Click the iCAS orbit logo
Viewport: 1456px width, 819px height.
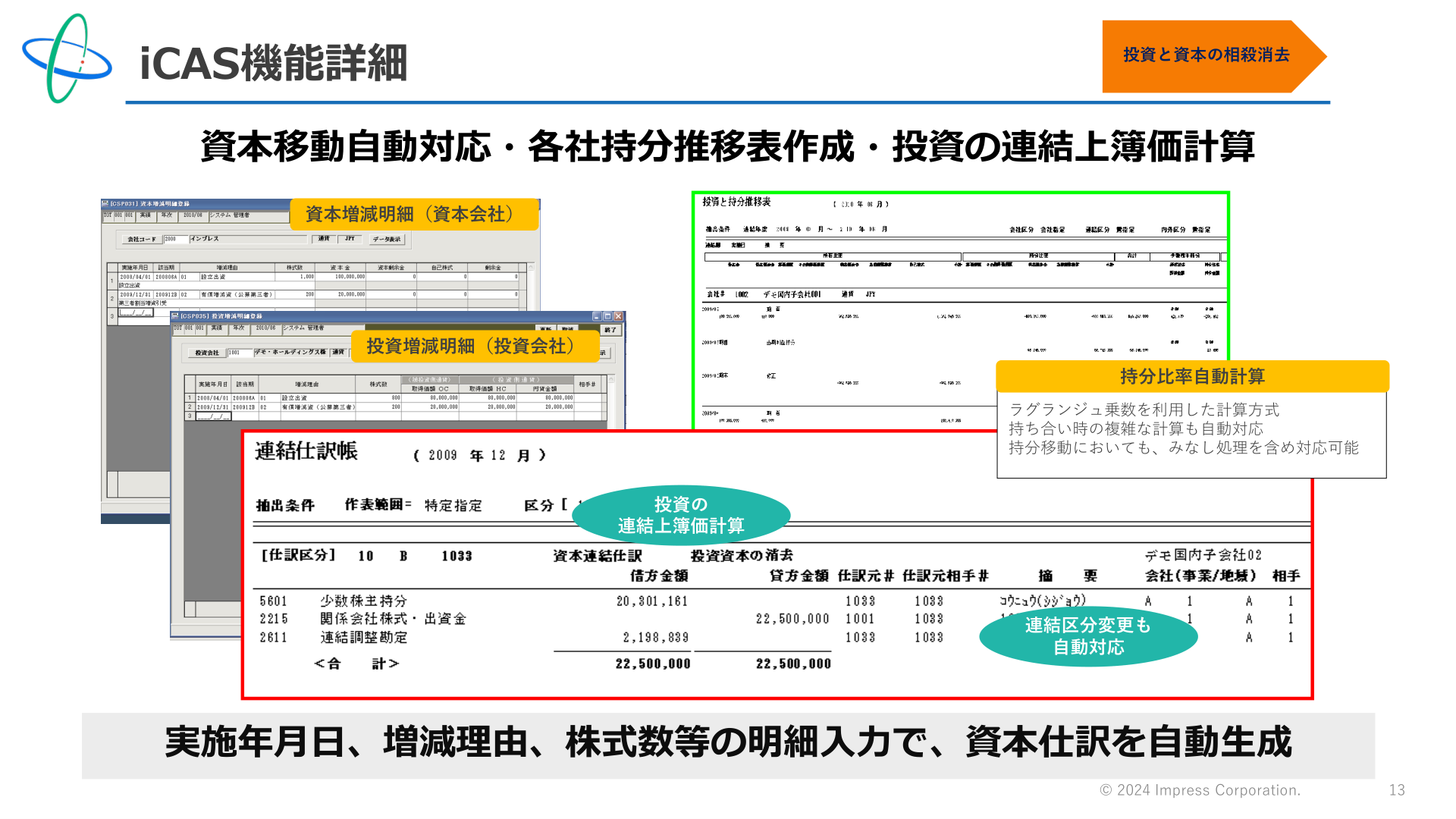point(67,58)
